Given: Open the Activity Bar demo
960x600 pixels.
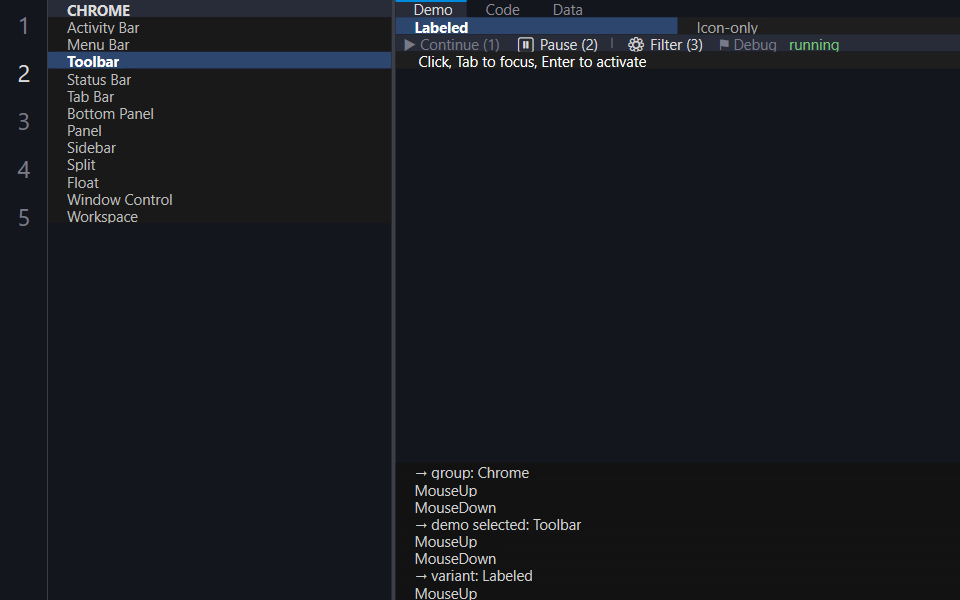Looking at the screenshot, I should click(x=219, y=28).
